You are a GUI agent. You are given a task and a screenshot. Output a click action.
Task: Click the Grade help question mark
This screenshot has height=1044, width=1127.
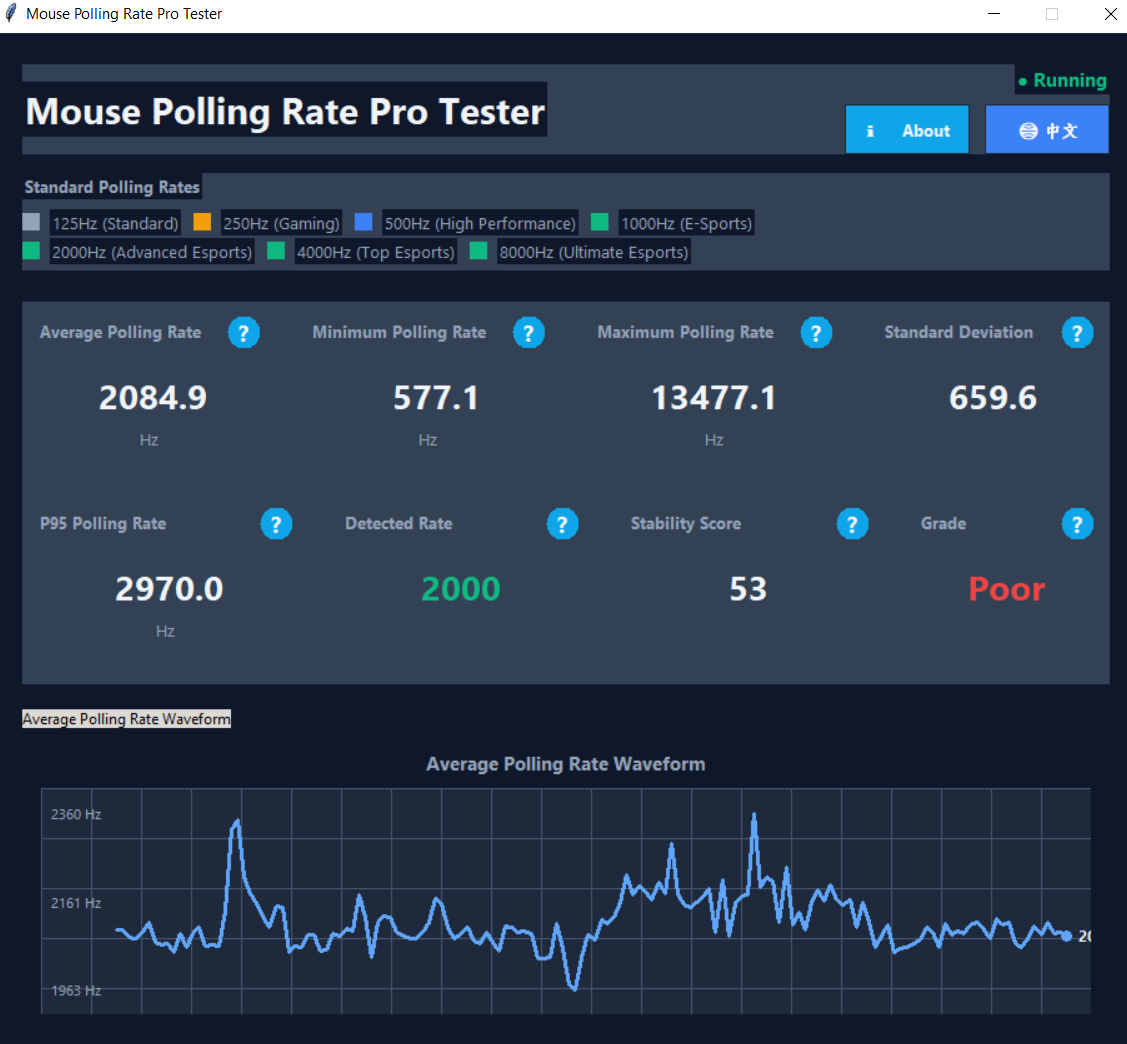pos(1077,523)
